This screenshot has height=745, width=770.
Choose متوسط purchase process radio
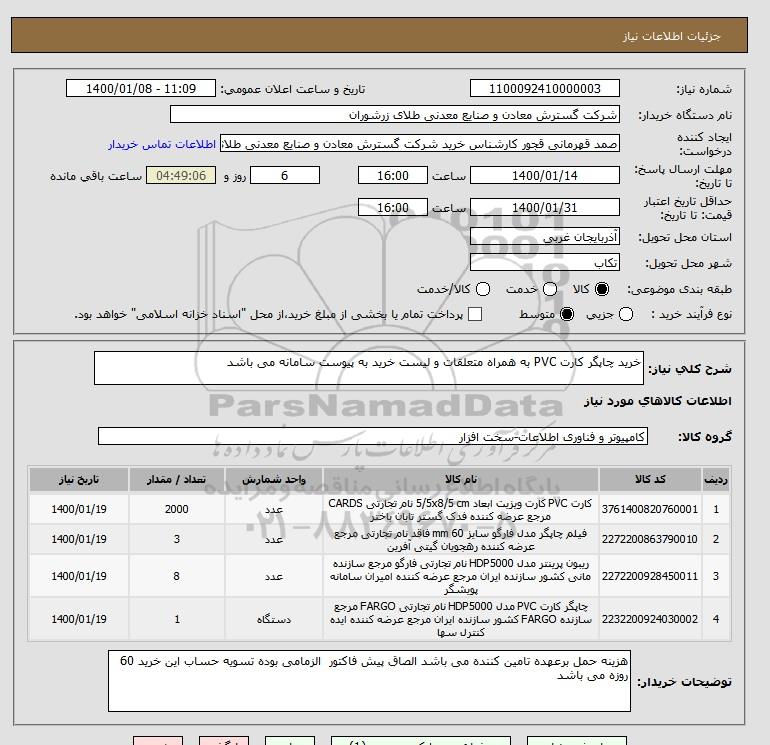click(567, 314)
